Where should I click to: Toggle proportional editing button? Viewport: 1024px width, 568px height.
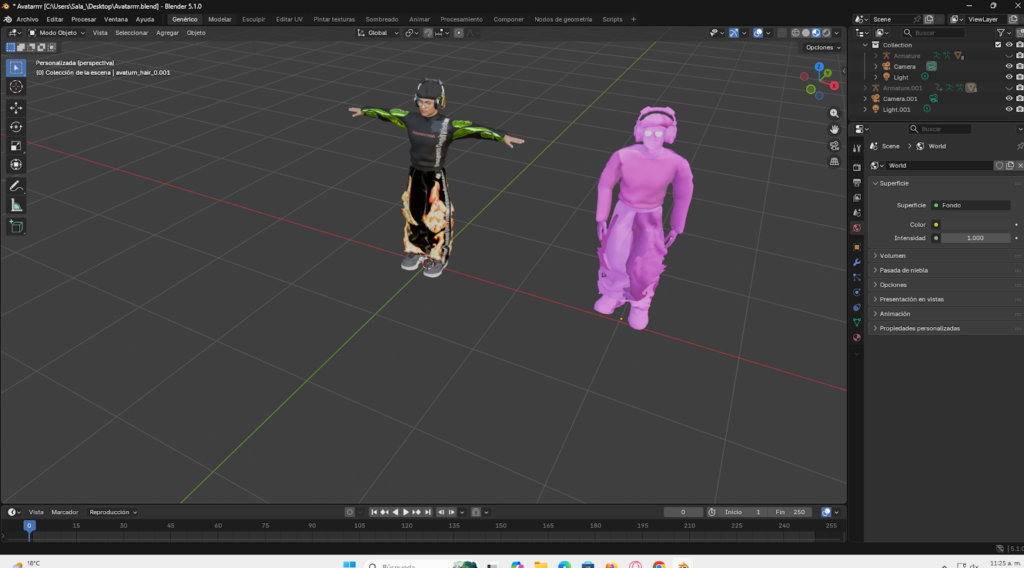coord(458,33)
